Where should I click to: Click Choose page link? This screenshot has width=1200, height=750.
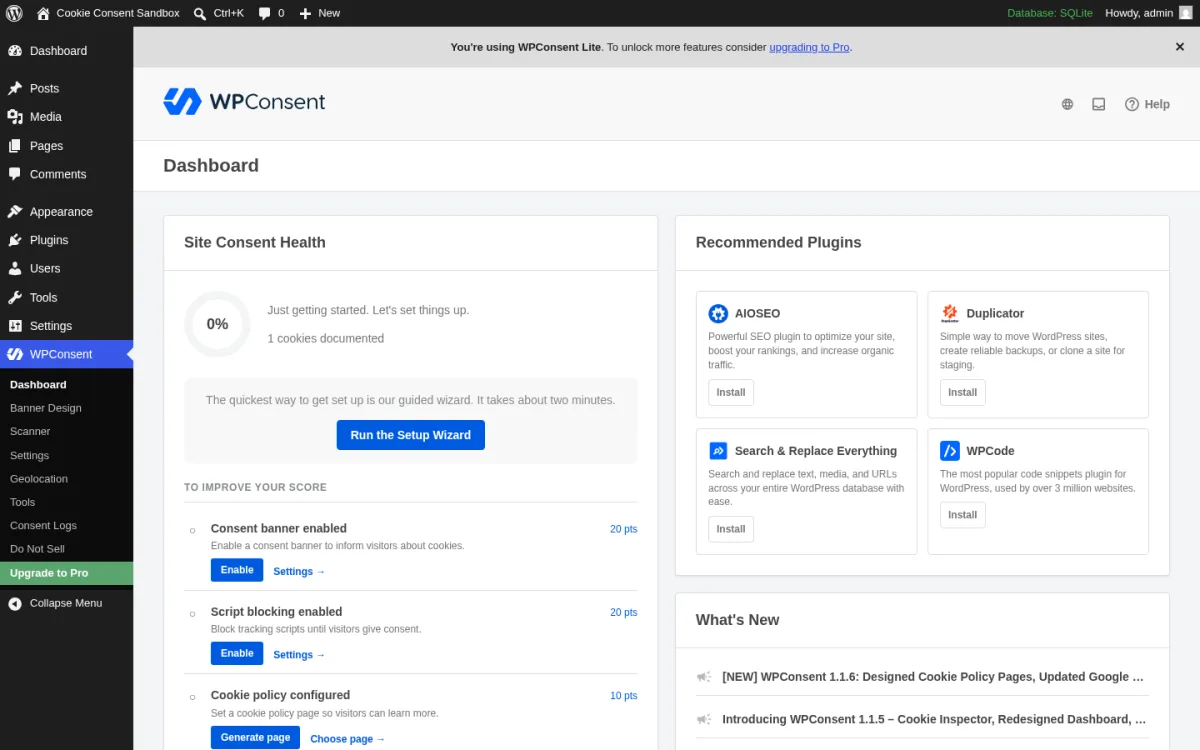pyautogui.click(x=347, y=738)
